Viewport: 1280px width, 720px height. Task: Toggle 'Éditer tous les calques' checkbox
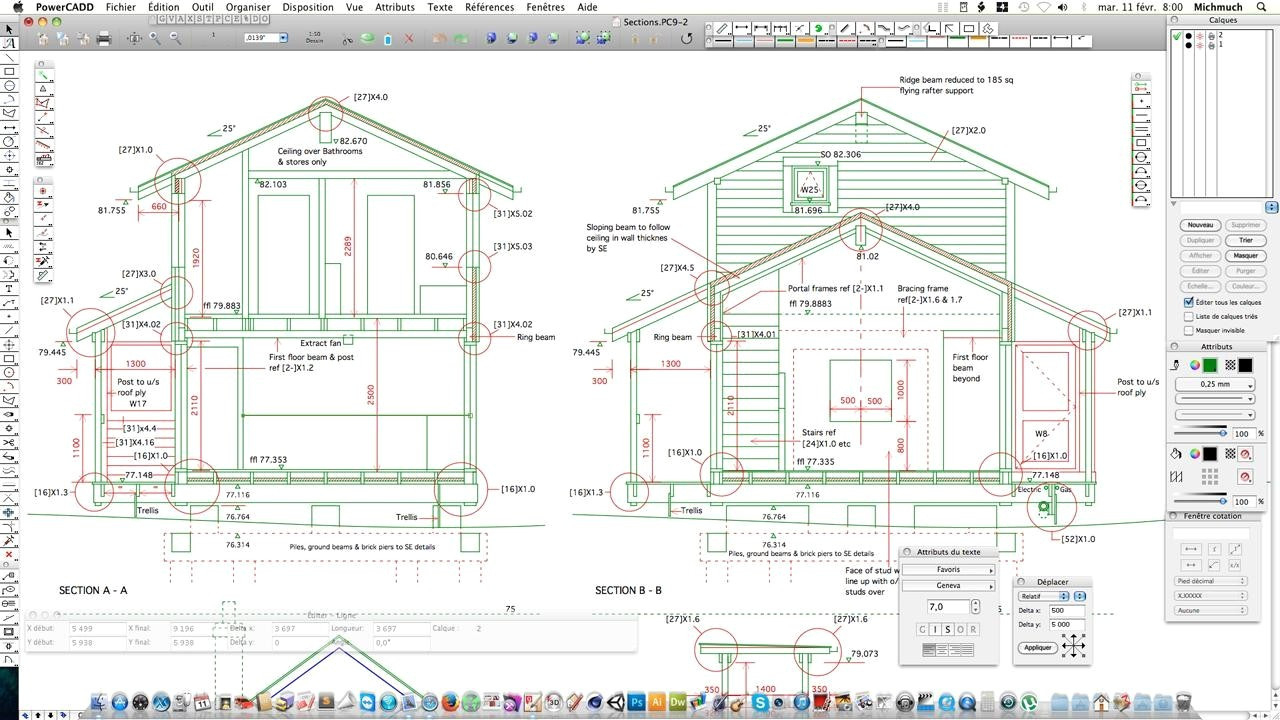(x=1189, y=302)
